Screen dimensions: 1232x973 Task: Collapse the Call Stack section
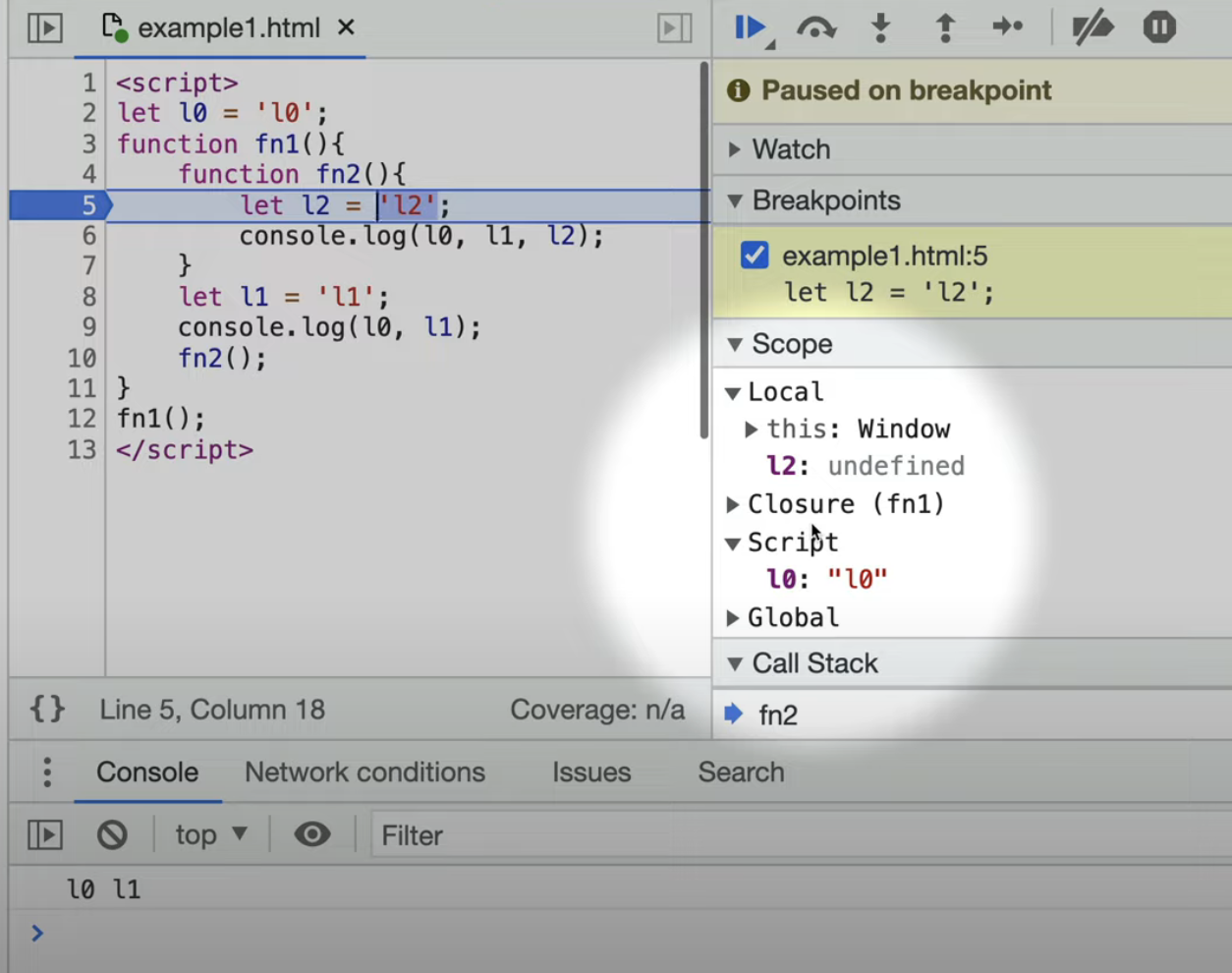[x=735, y=663]
